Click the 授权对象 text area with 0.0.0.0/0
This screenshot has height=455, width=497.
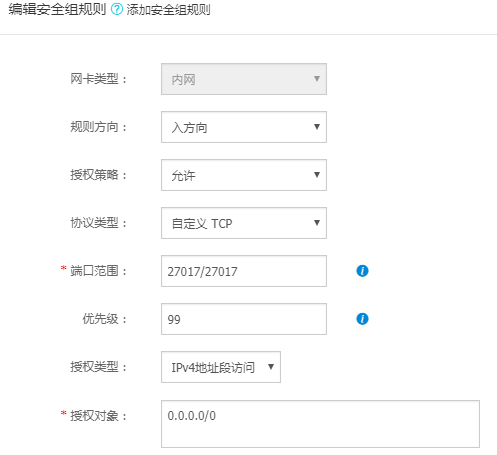click(x=320, y=424)
